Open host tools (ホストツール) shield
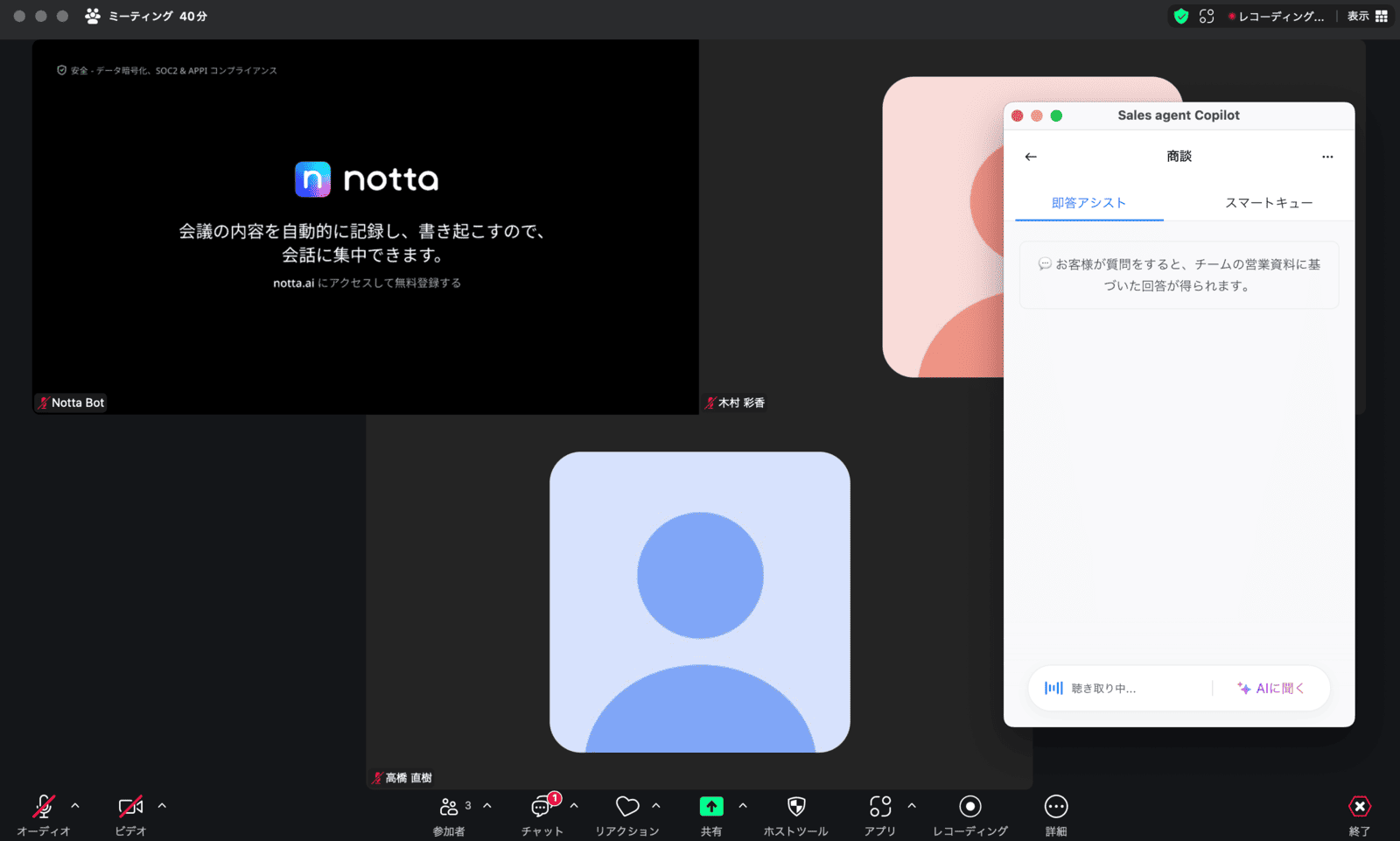The width and height of the screenshot is (1400, 841). coord(796,806)
